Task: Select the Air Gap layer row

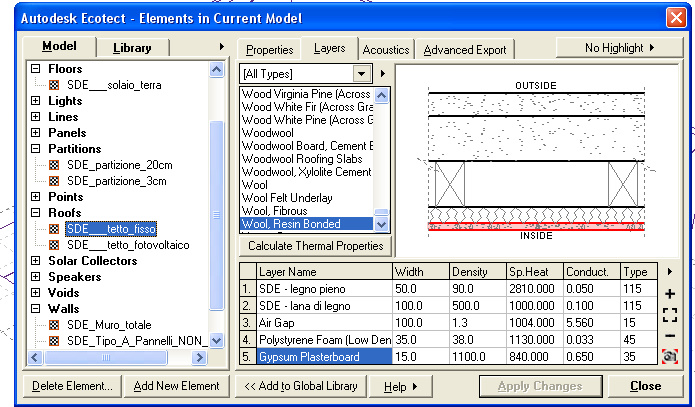Action: point(448,323)
